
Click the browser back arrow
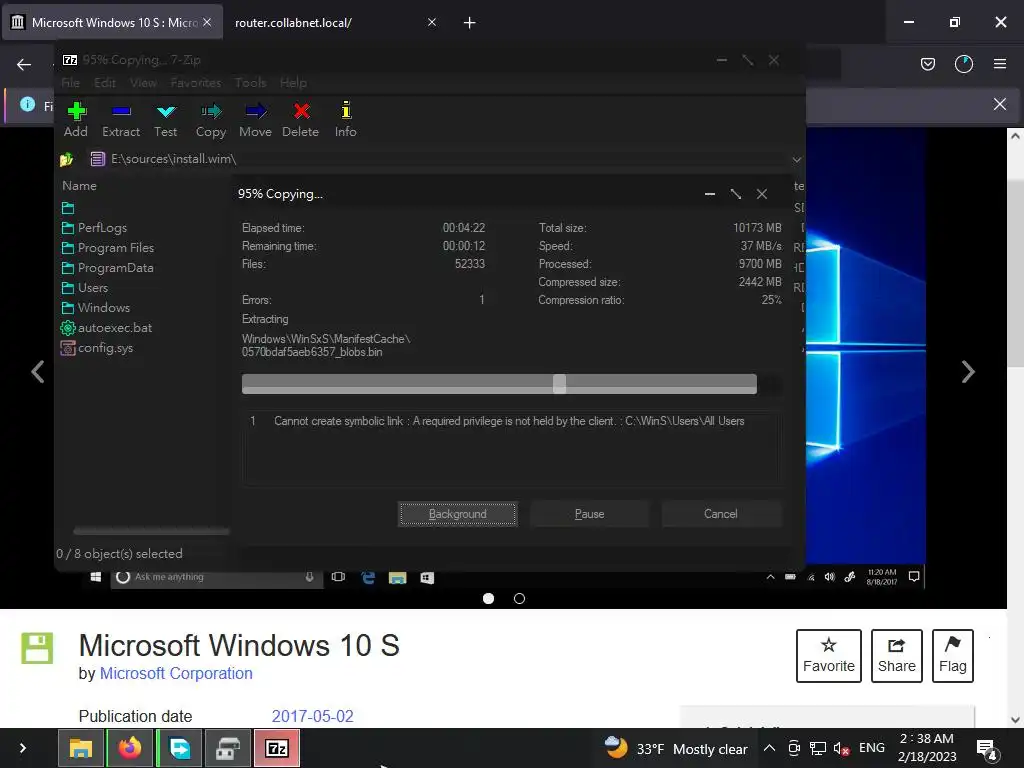point(24,64)
